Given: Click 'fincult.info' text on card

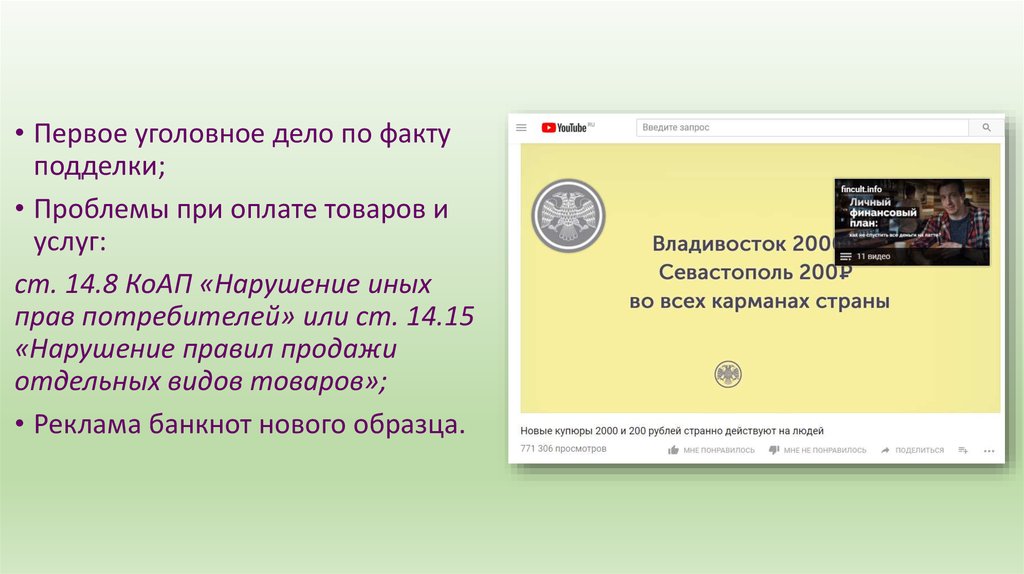Looking at the screenshot, I should coord(861,189).
